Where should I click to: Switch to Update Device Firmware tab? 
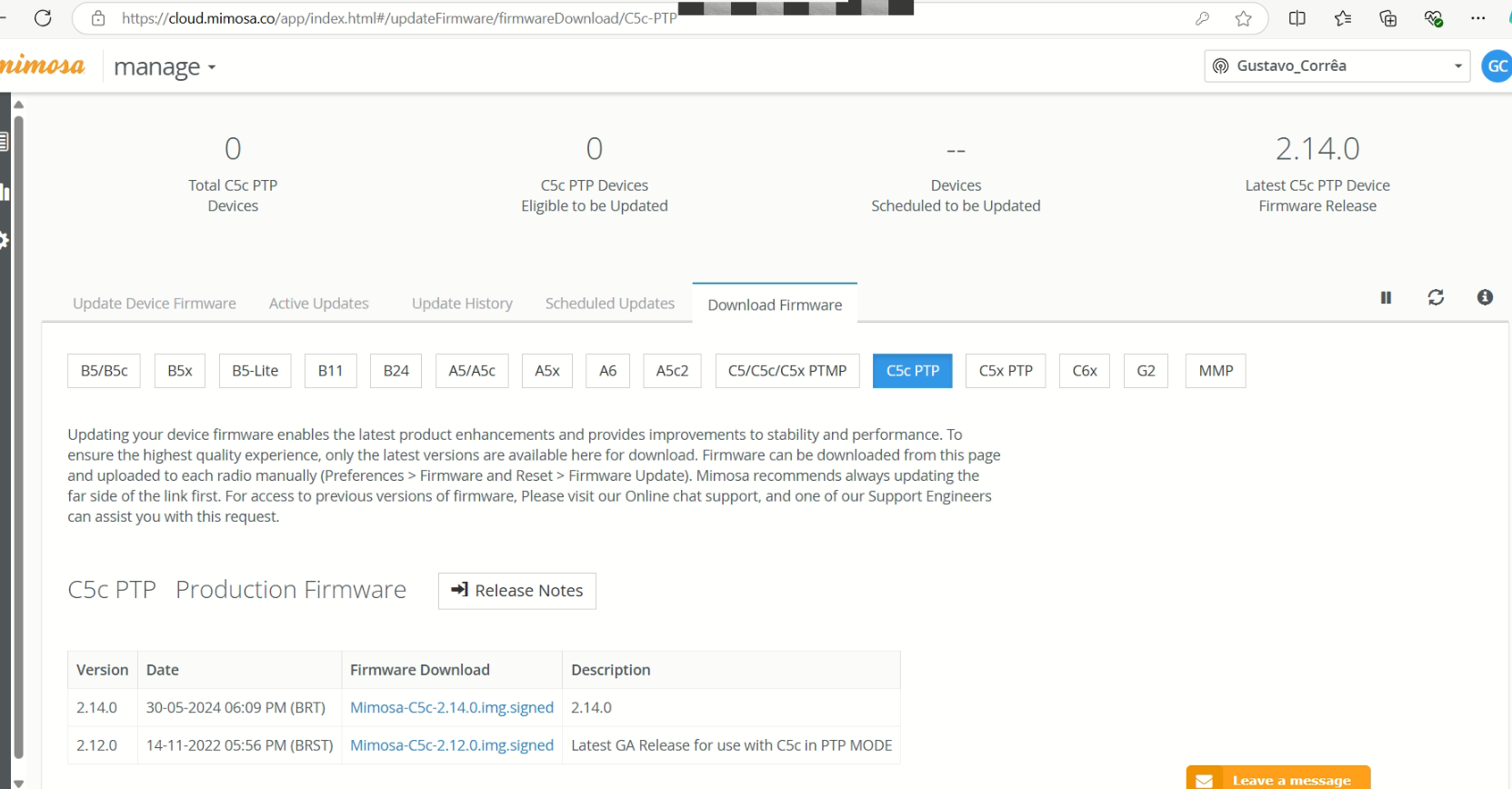[155, 304]
